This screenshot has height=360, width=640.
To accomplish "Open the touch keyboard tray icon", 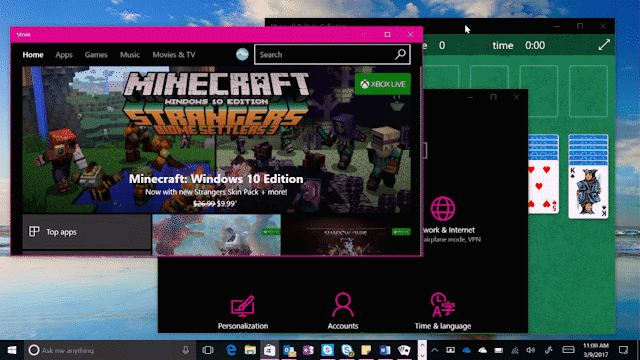I will coord(568,350).
